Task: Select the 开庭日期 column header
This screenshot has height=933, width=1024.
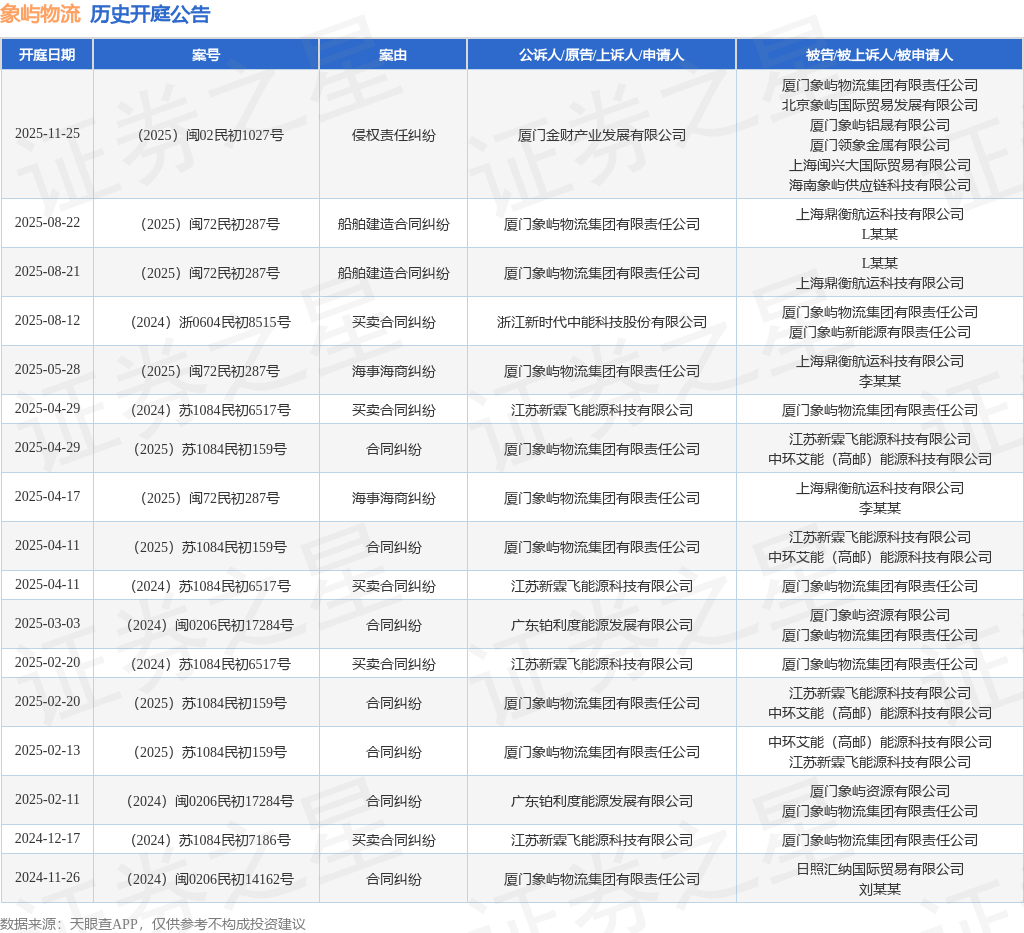Action: [47, 55]
